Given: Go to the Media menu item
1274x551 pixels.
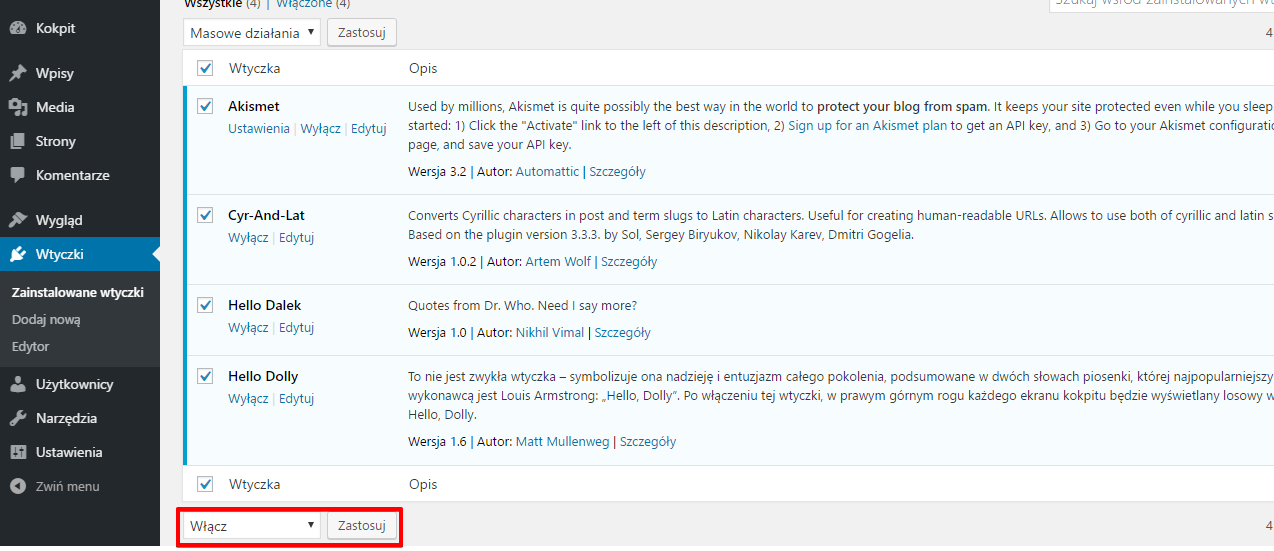Looking at the screenshot, I should pyautogui.click(x=80, y=108).
